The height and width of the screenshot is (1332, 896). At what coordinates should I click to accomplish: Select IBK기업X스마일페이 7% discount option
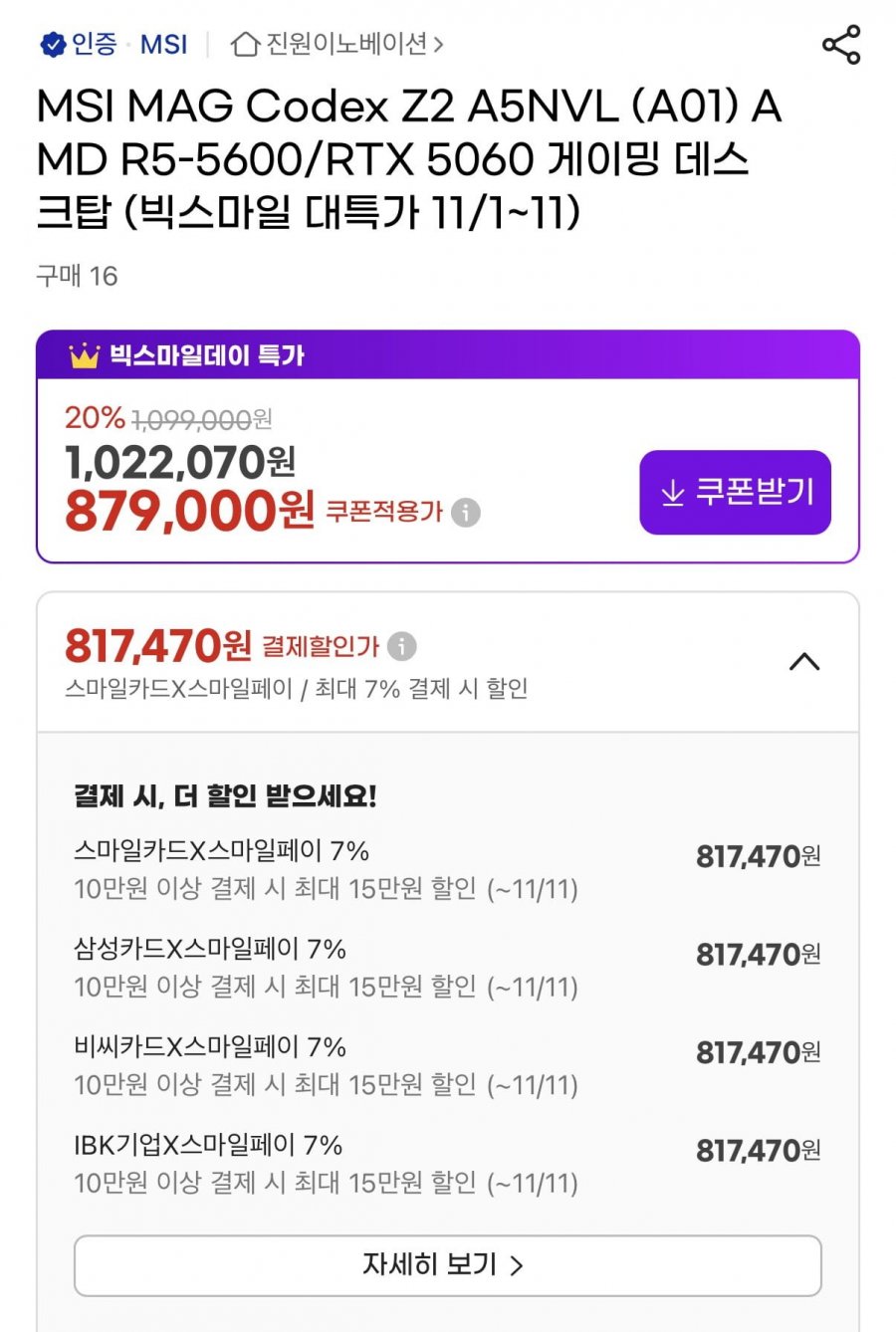448,1164
